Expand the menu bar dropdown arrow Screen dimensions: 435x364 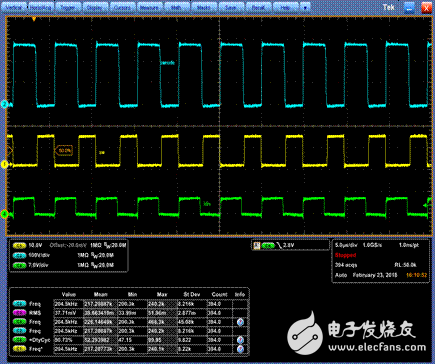coord(305,7)
